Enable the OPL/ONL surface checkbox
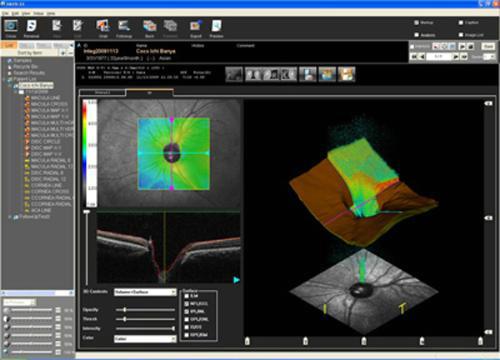The image size is (500, 360). point(187,319)
